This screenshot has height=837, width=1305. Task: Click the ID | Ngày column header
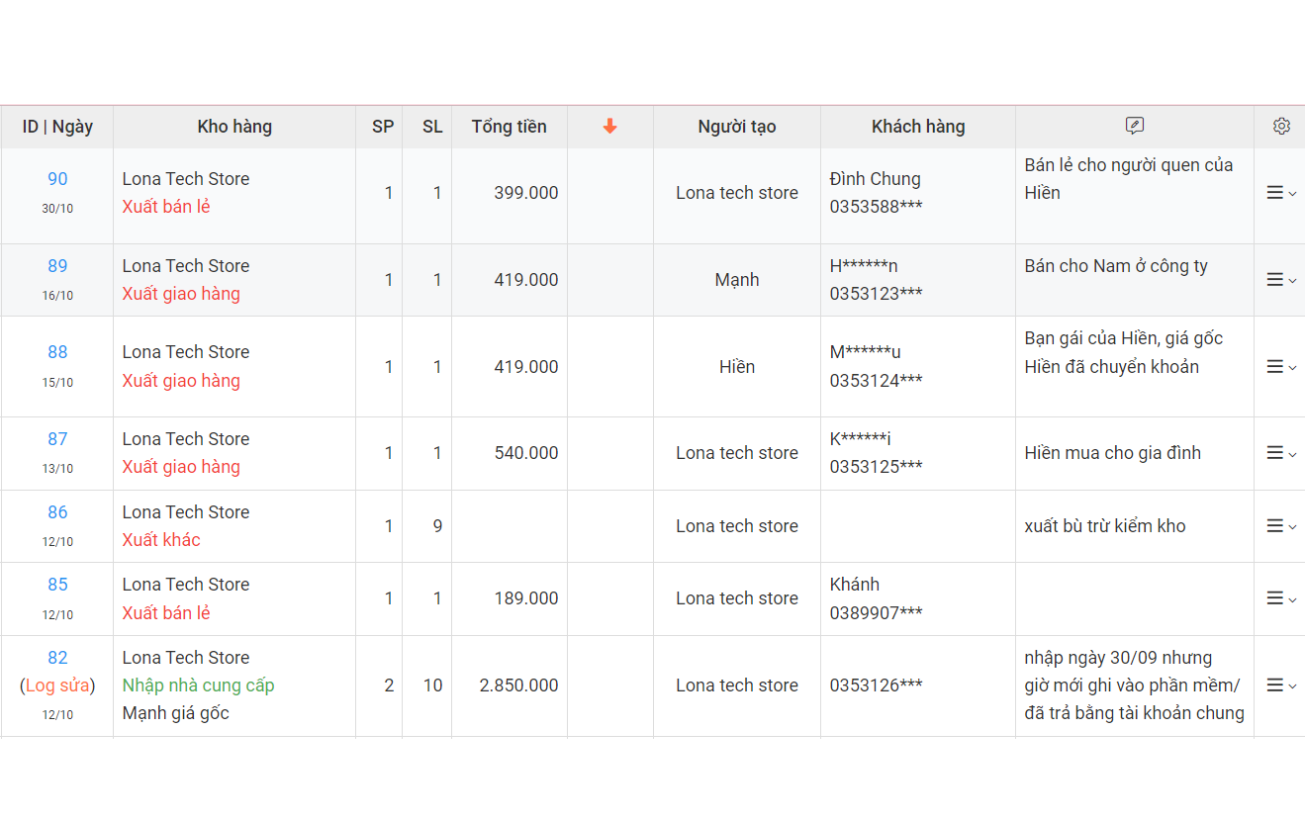pyautogui.click(x=57, y=126)
